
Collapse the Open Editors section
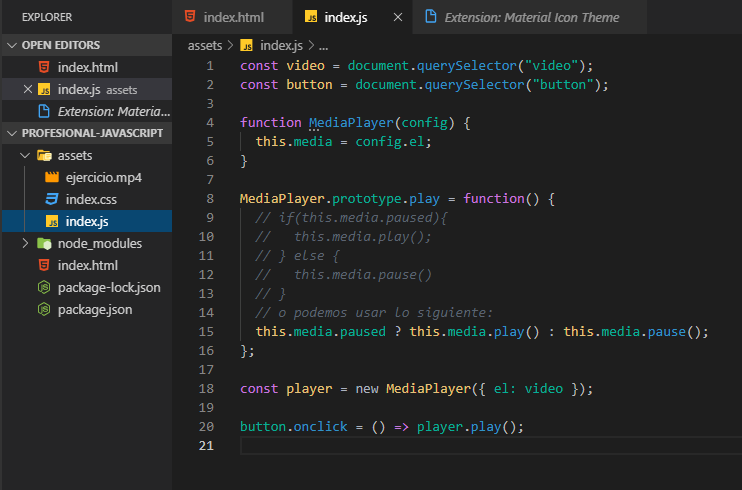pyautogui.click(x=12, y=45)
